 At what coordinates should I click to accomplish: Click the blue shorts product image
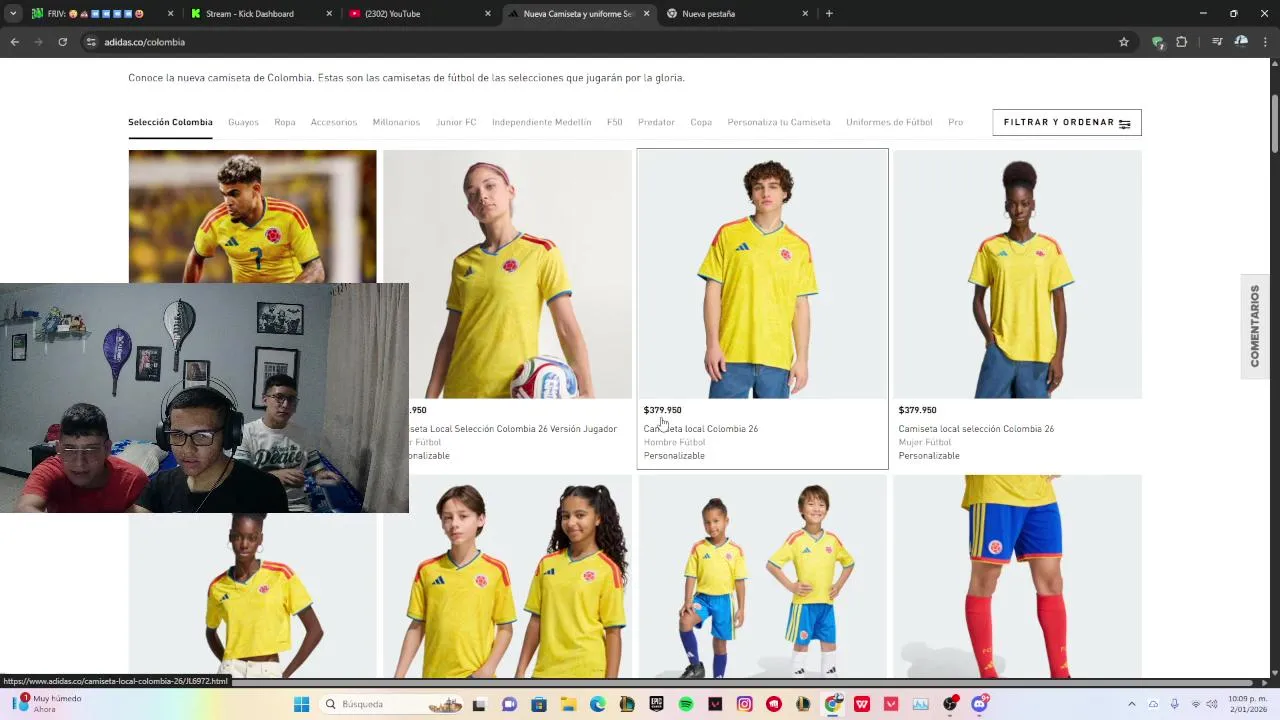[x=1017, y=577]
